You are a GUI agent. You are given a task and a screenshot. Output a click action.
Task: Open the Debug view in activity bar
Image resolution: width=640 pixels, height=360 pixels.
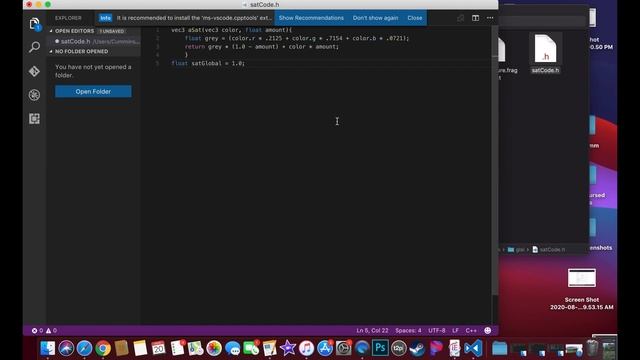[x=35, y=95]
